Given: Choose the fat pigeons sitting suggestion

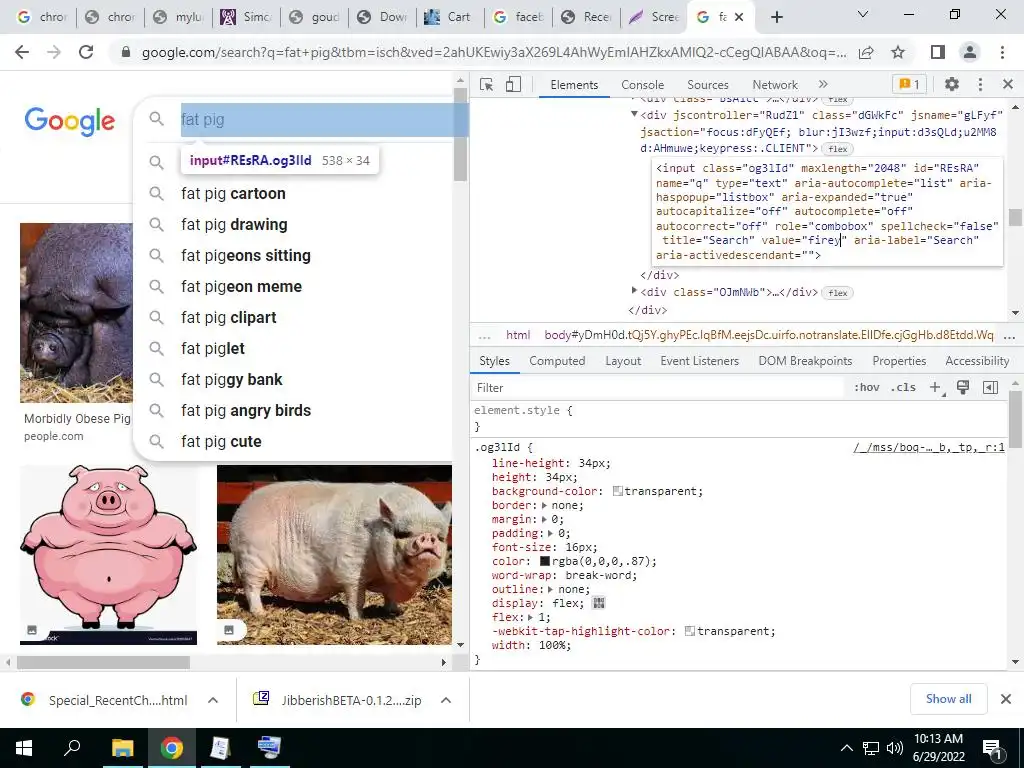Looking at the screenshot, I should 246,256.
